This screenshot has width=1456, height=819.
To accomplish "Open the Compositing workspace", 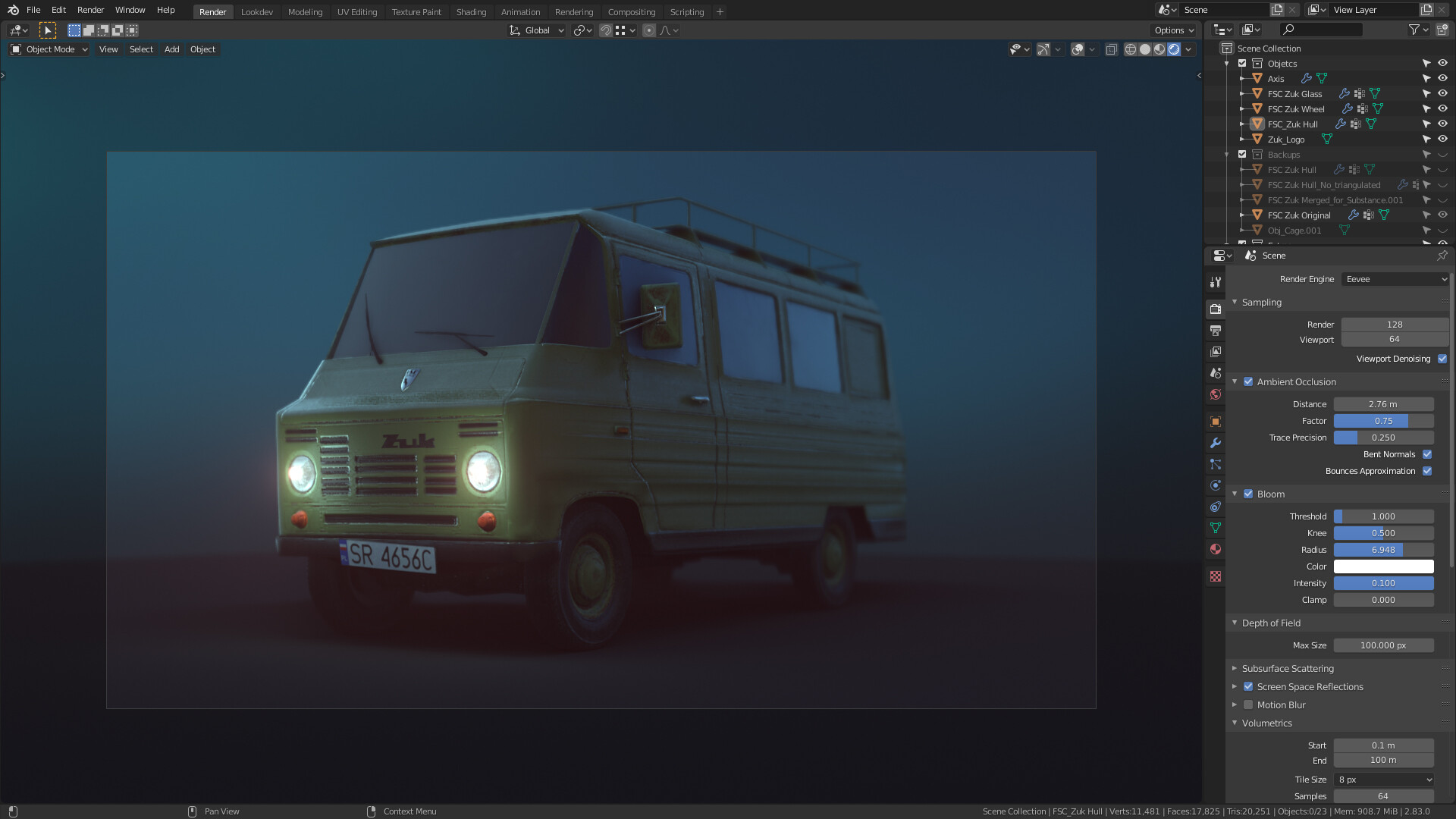I will click(x=632, y=11).
